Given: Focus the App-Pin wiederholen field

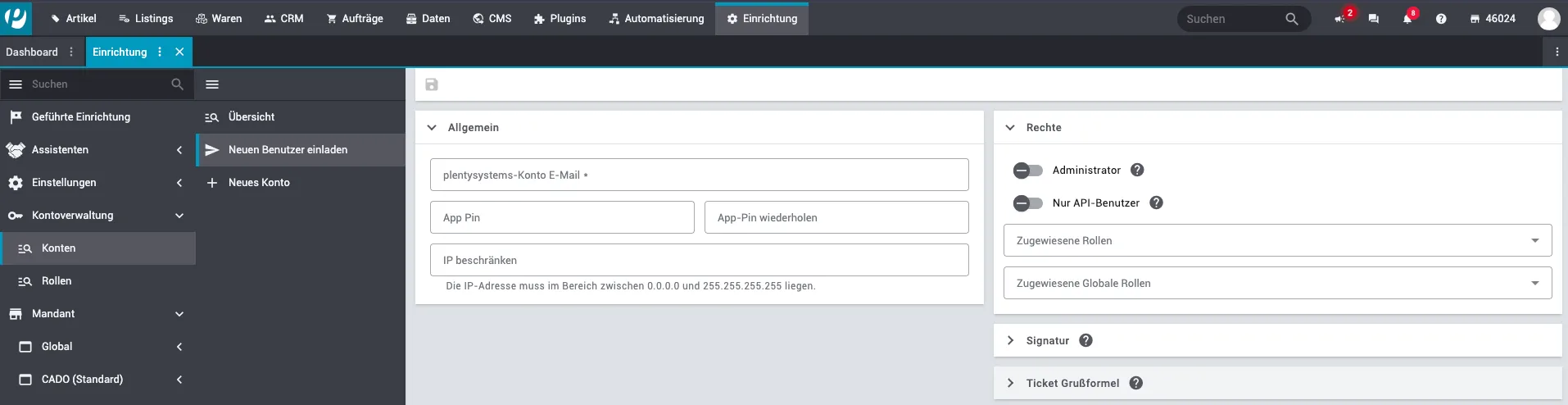Looking at the screenshot, I should (836, 217).
